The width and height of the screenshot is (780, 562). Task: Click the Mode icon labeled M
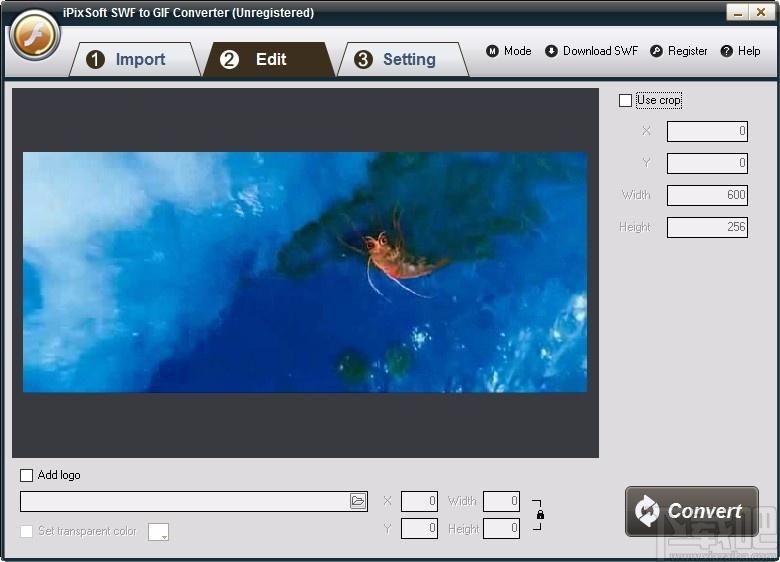pyautogui.click(x=492, y=51)
